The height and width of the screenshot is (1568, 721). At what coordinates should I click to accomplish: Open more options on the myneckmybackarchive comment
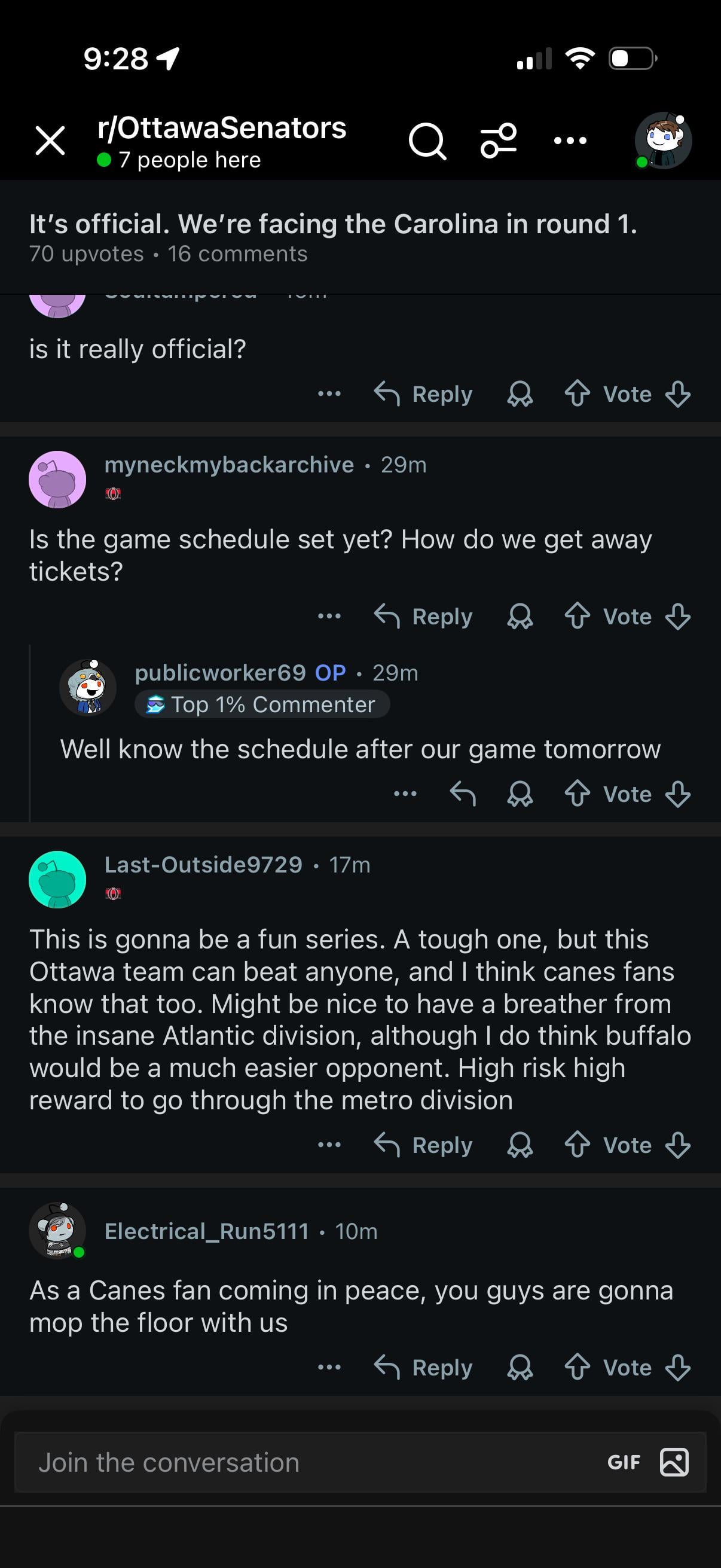[329, 616]
